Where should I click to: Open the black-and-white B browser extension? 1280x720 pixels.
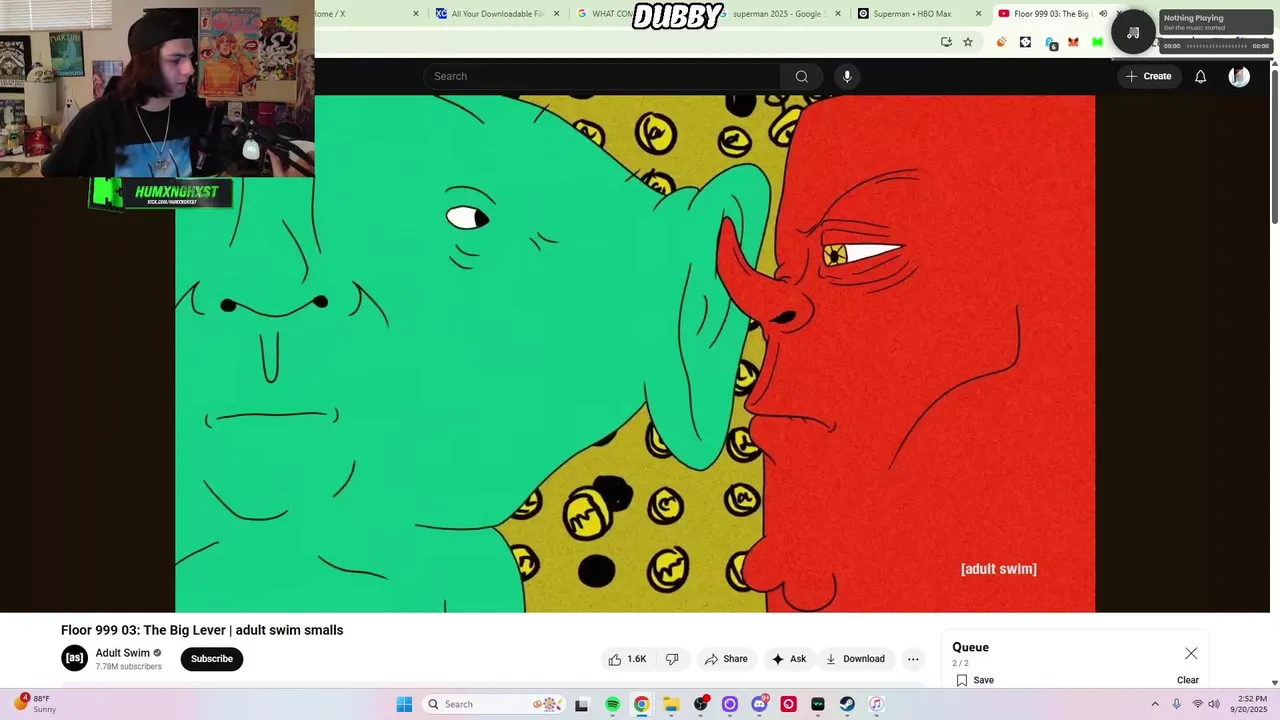tap(1025, 42)
